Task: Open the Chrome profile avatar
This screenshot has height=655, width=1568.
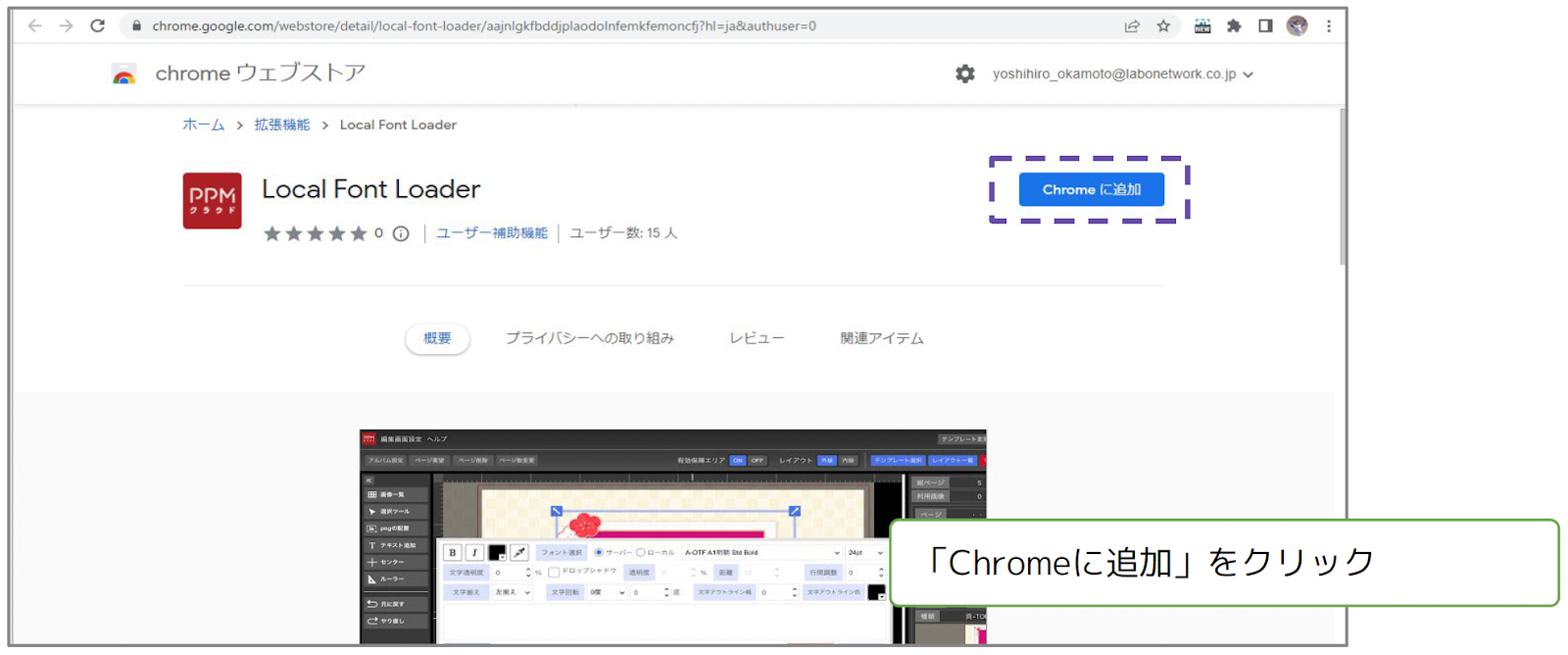Action: tap(1297, 26)
